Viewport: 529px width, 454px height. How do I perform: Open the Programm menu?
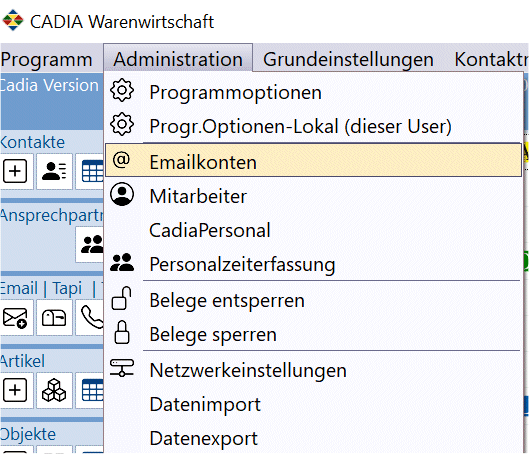point(47,59)
